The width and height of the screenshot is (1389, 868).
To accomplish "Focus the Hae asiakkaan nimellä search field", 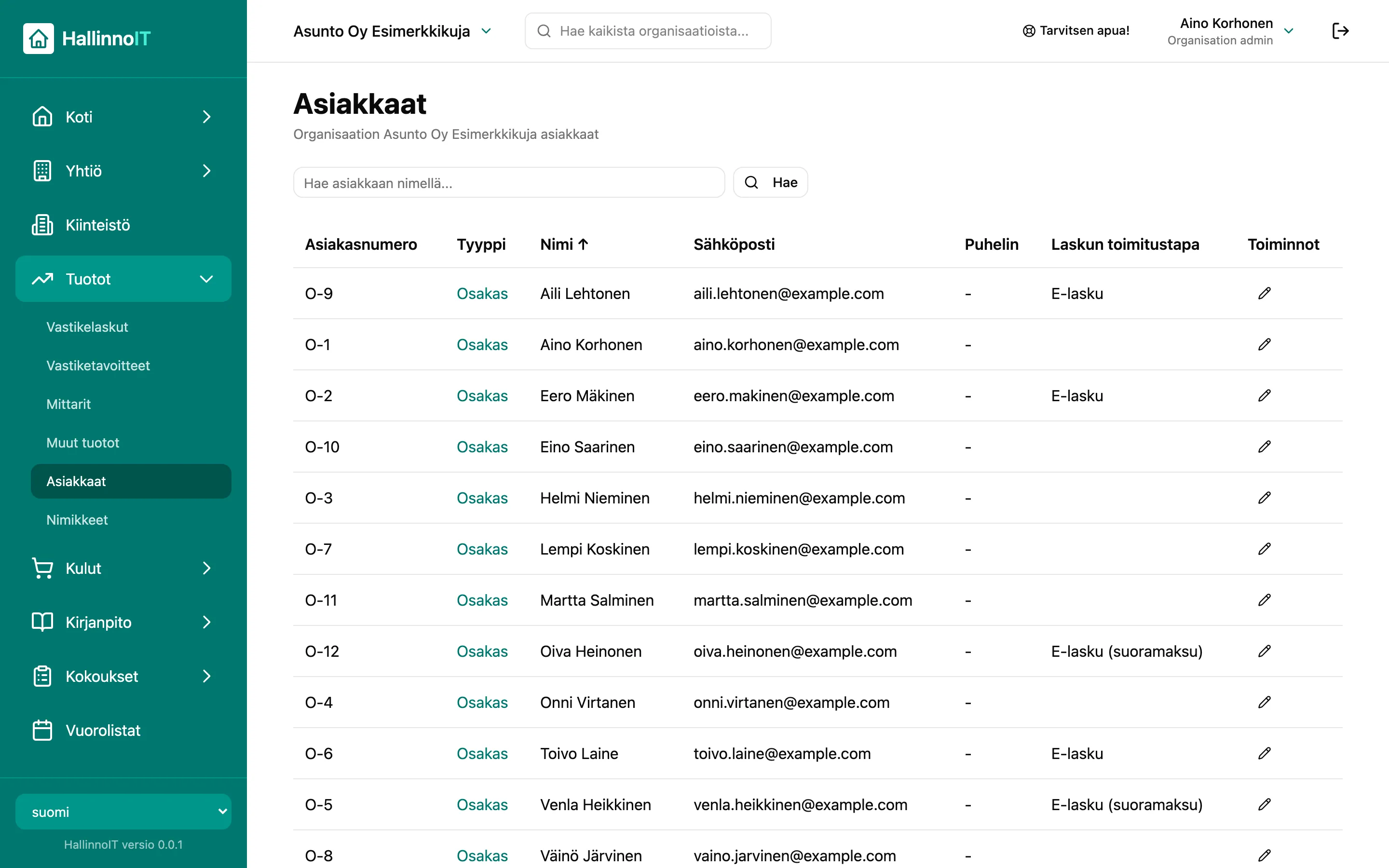I will (x=508, y=183).
